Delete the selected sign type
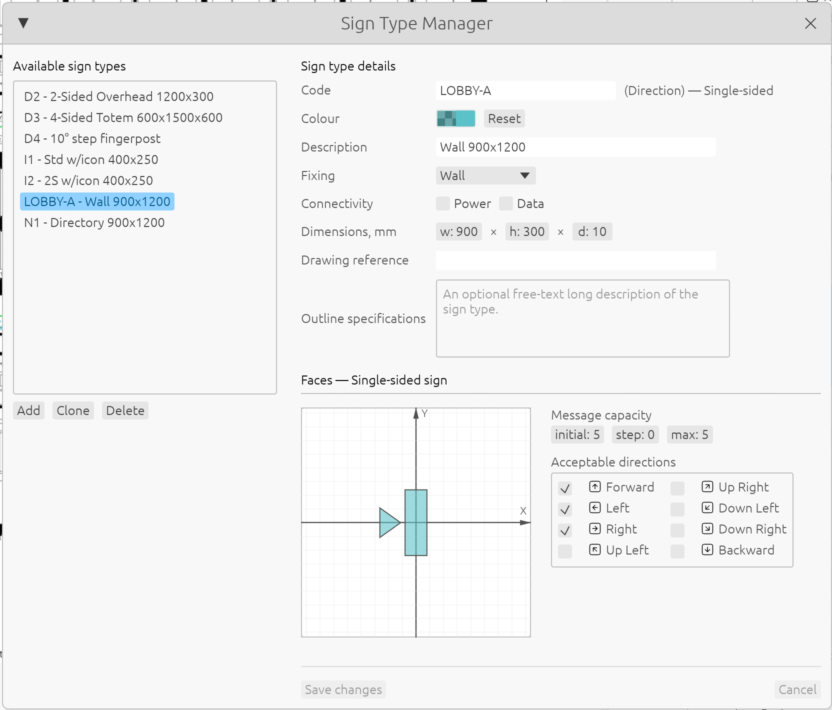 125,410
